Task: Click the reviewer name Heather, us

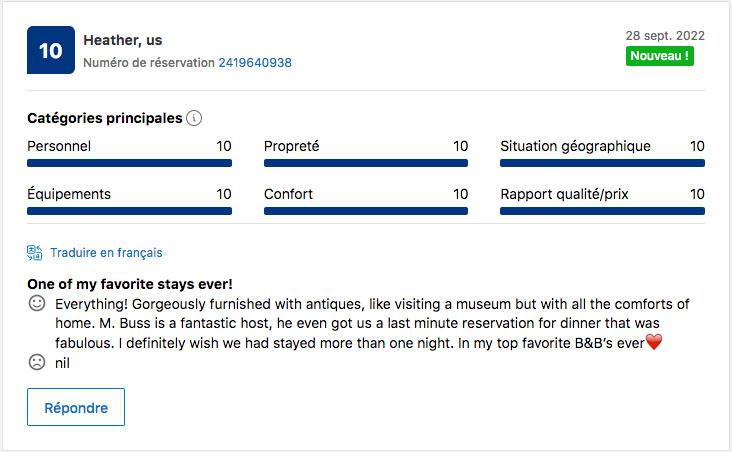Action: (123, 40)
